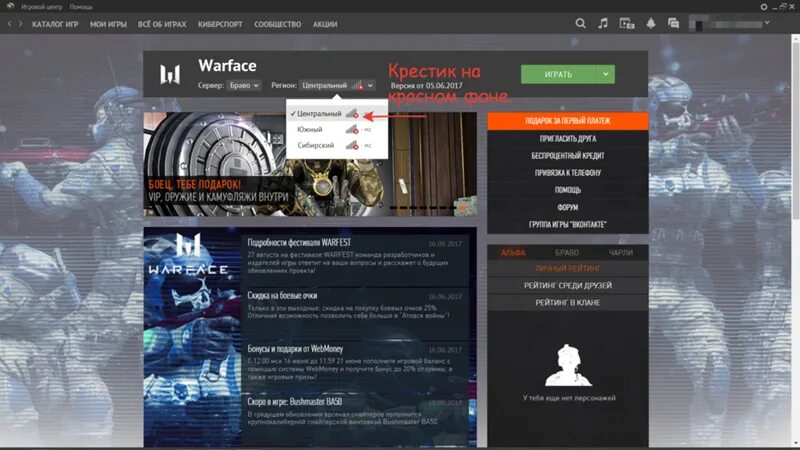Open the ФОРУМ link
This screenshot has width=800, height=450.
[x=568, y=207]
